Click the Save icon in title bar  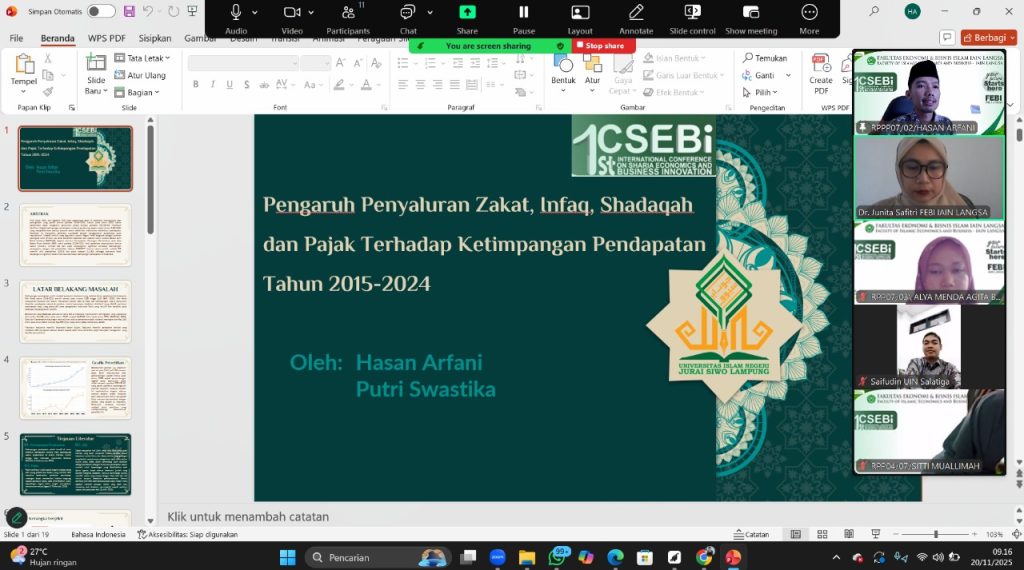point(129,11)
